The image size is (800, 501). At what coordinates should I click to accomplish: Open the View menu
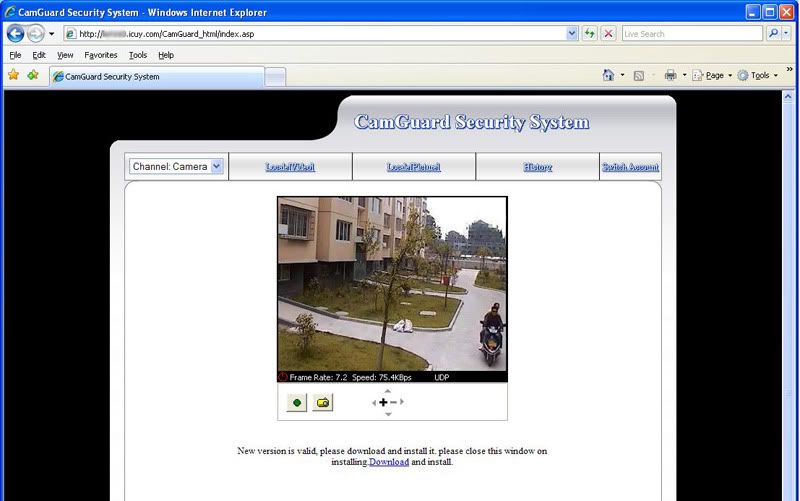click(65, 55)
